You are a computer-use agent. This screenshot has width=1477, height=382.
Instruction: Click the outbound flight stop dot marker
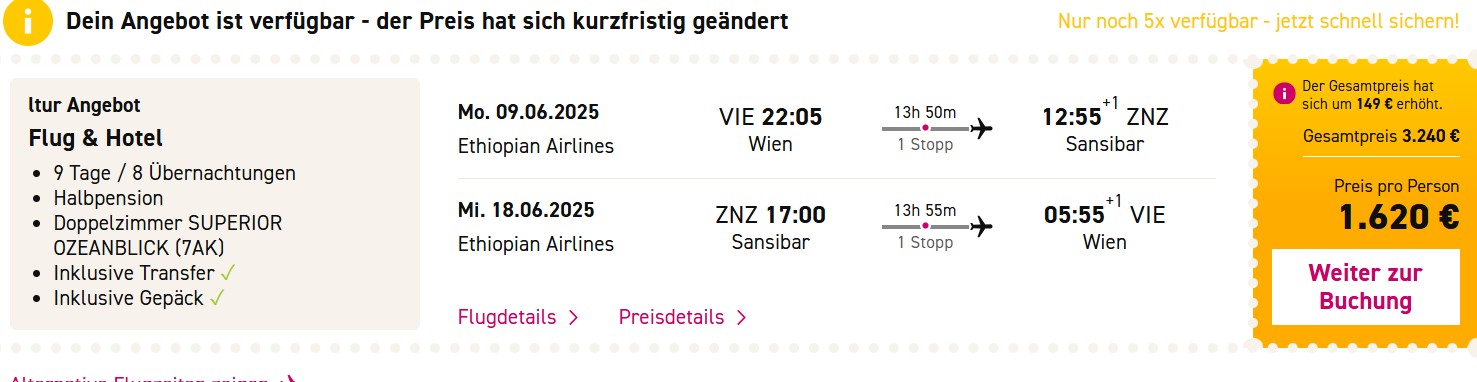(925, 129)
